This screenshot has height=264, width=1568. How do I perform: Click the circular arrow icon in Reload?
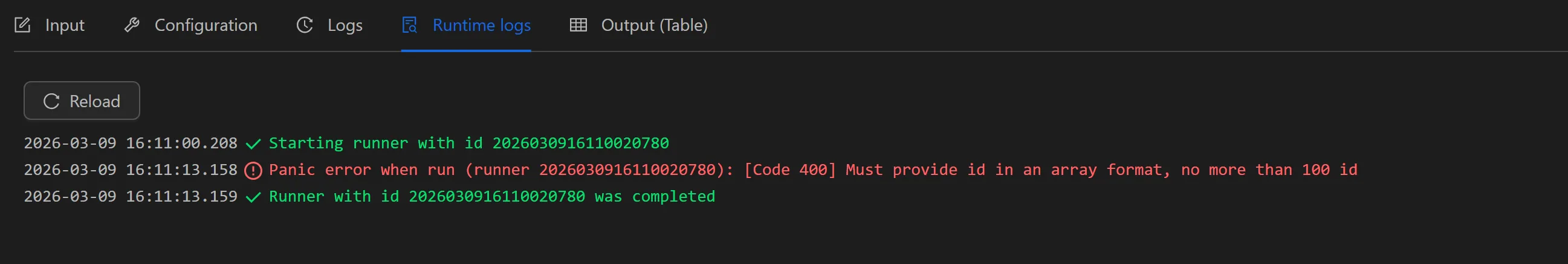tap(52, 101)
